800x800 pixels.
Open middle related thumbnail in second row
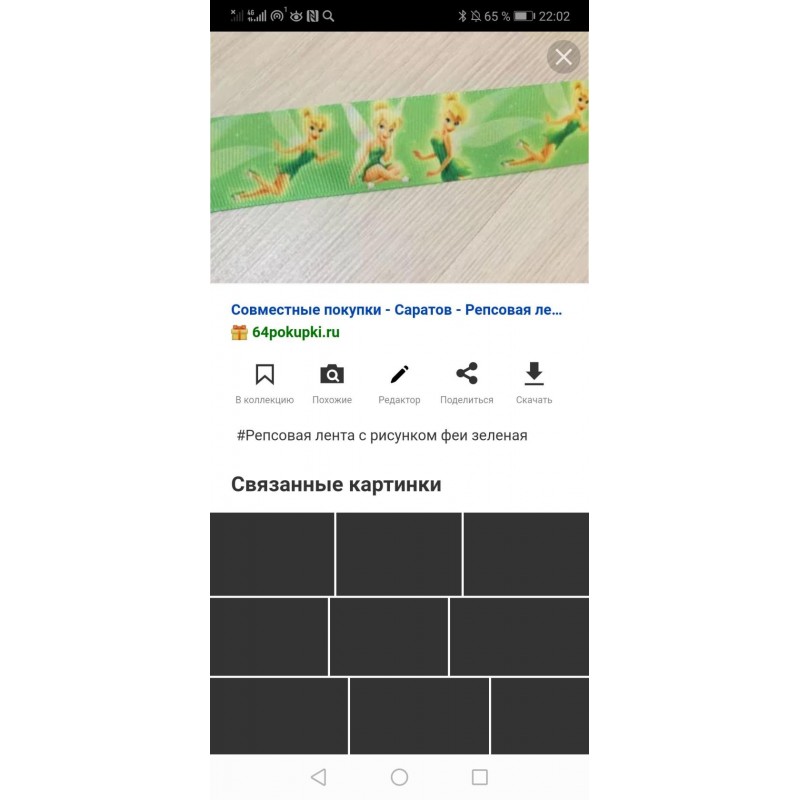pos(389,636)
